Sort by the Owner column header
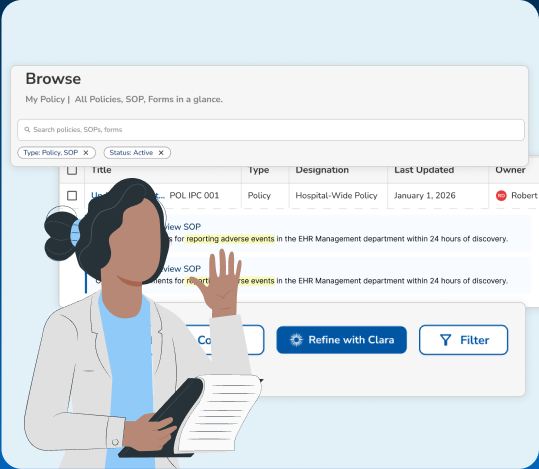Screen dimensions: 539x469 pyautogui.click(x=510, y=170)
